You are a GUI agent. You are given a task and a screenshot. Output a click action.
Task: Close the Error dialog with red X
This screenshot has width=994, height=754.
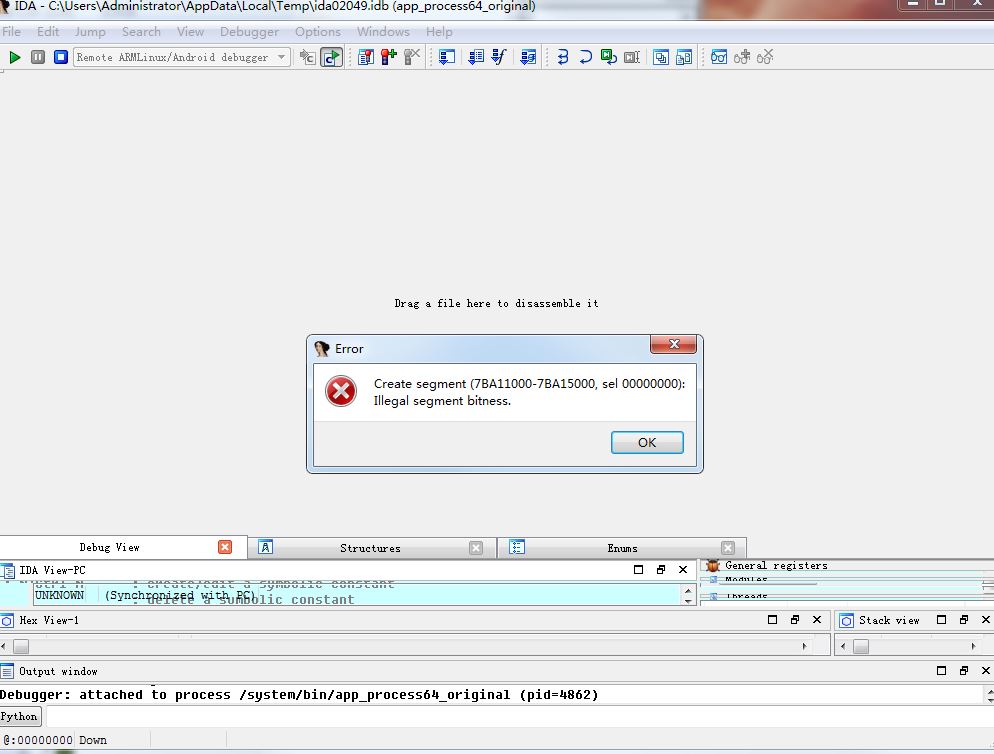[673, 344]
